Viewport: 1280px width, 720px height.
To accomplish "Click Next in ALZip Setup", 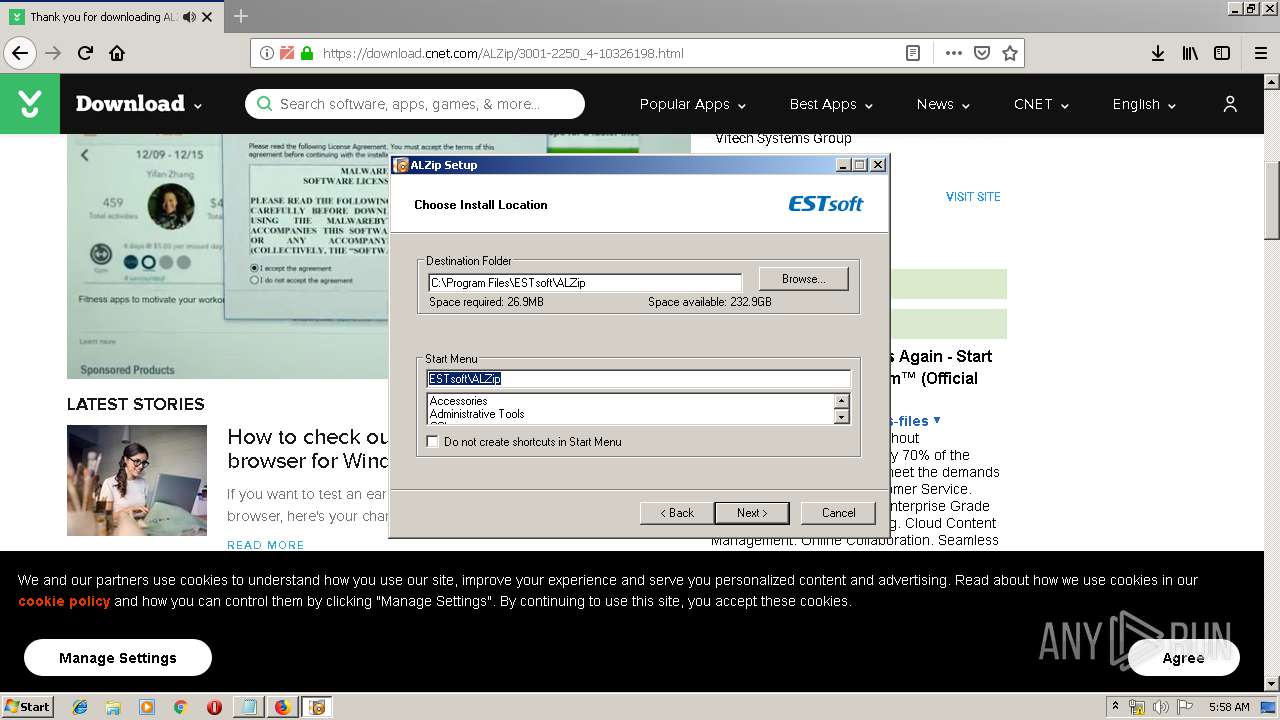I will tap(752, 513).
